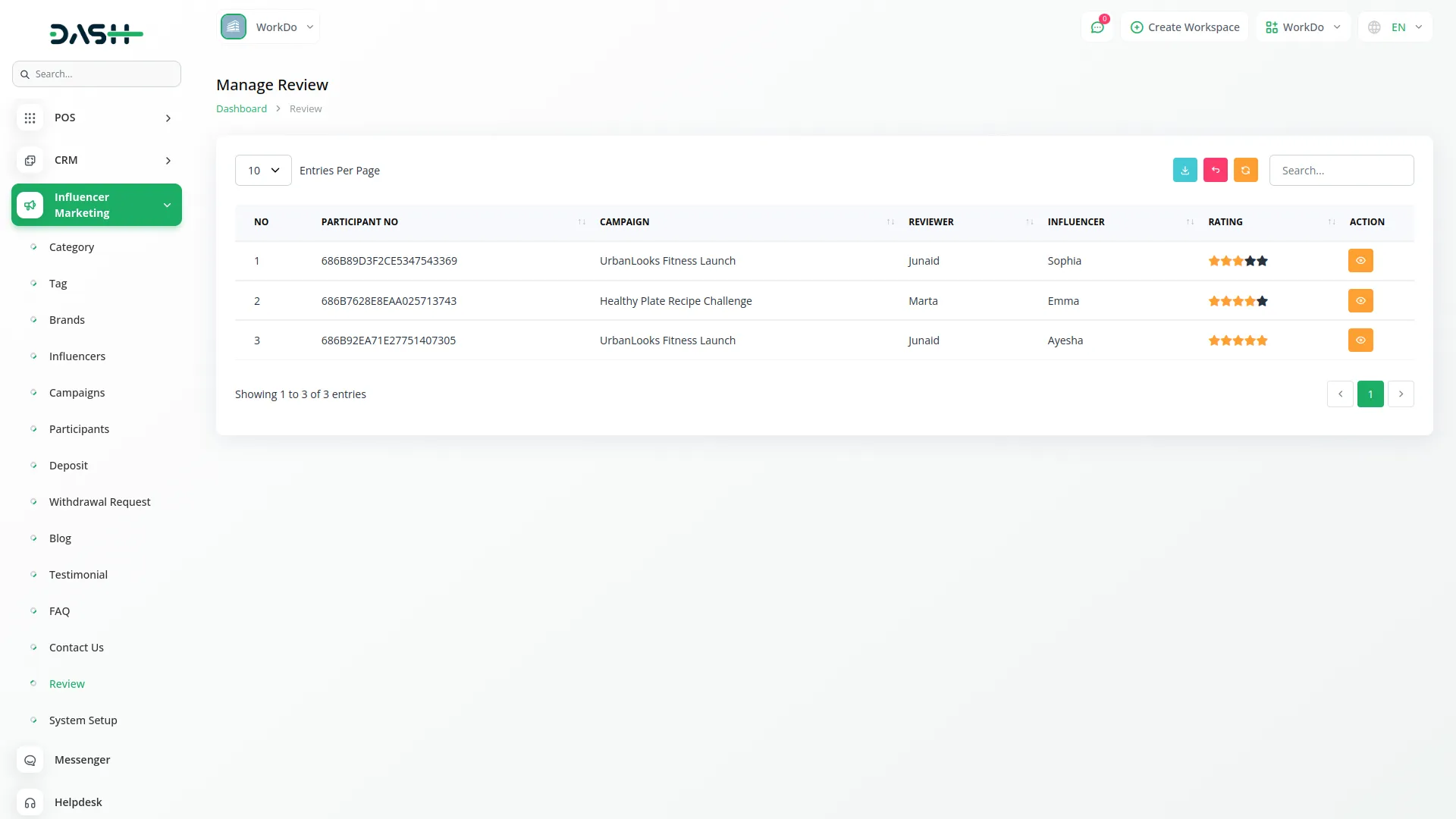Expand the EN language dropdown
The width and height of the screenshot is (1456, 819).
[1395, 27]
